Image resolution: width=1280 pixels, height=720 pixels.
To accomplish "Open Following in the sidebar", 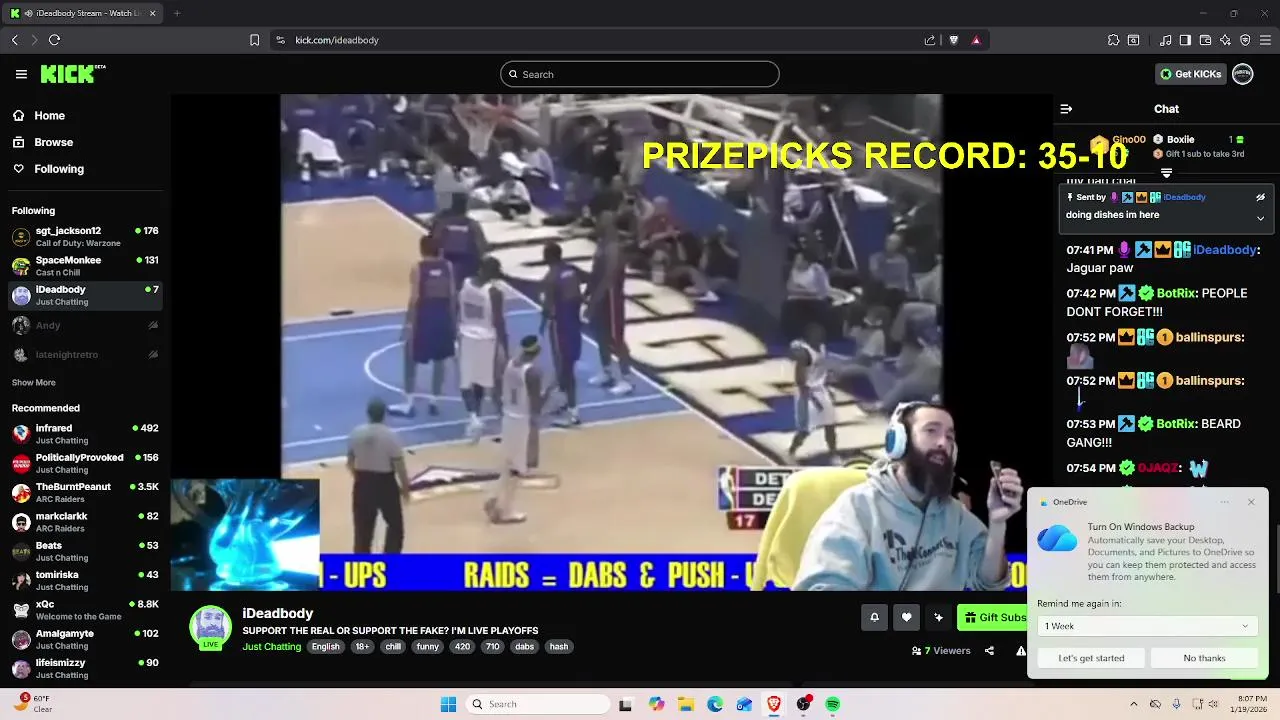I will tap(59, 169).
